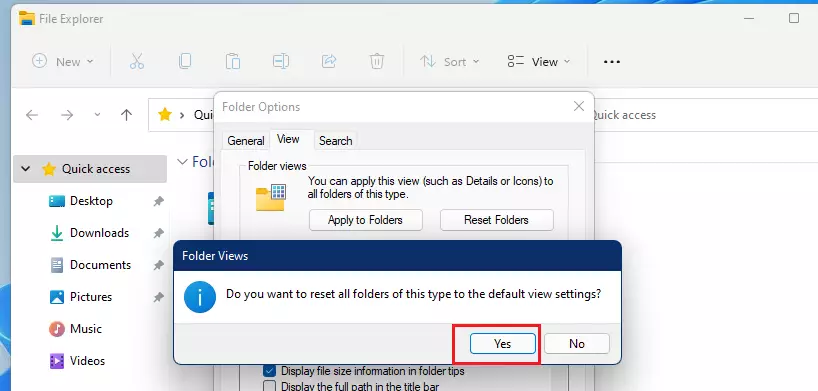Uncheck Display file size information in folder tips
Image resolution: width=818 pixels, height=391 pixels.
(269, 372)
